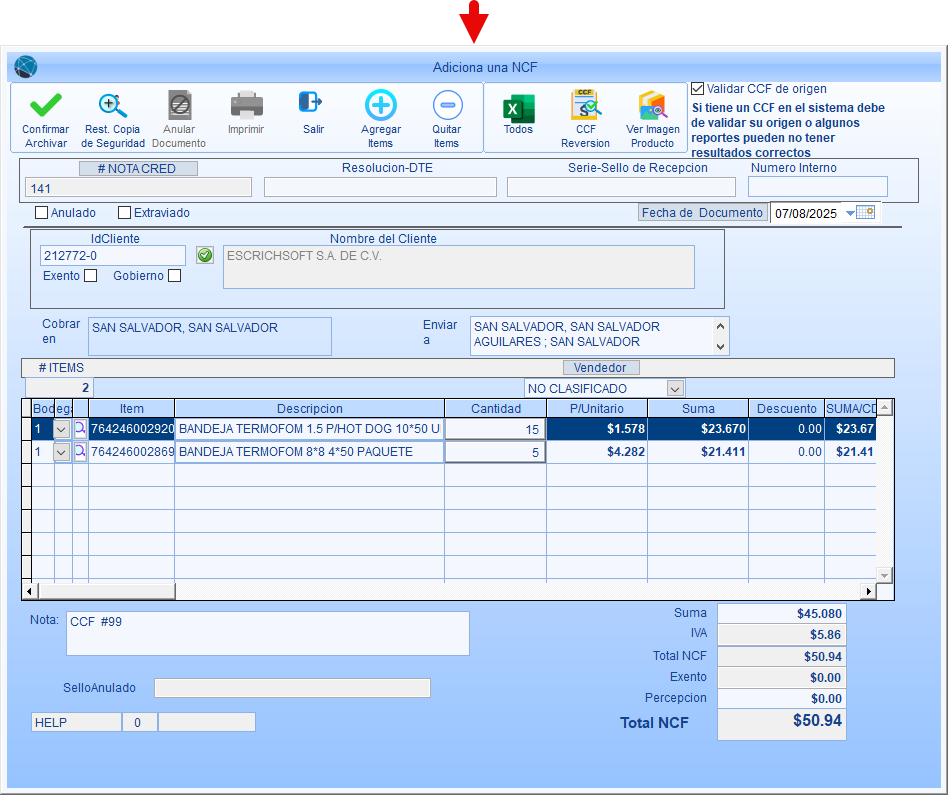The image size is (948, 795).
Task: Edit the Cantidad cell with value 15
Action: (495, 429)
